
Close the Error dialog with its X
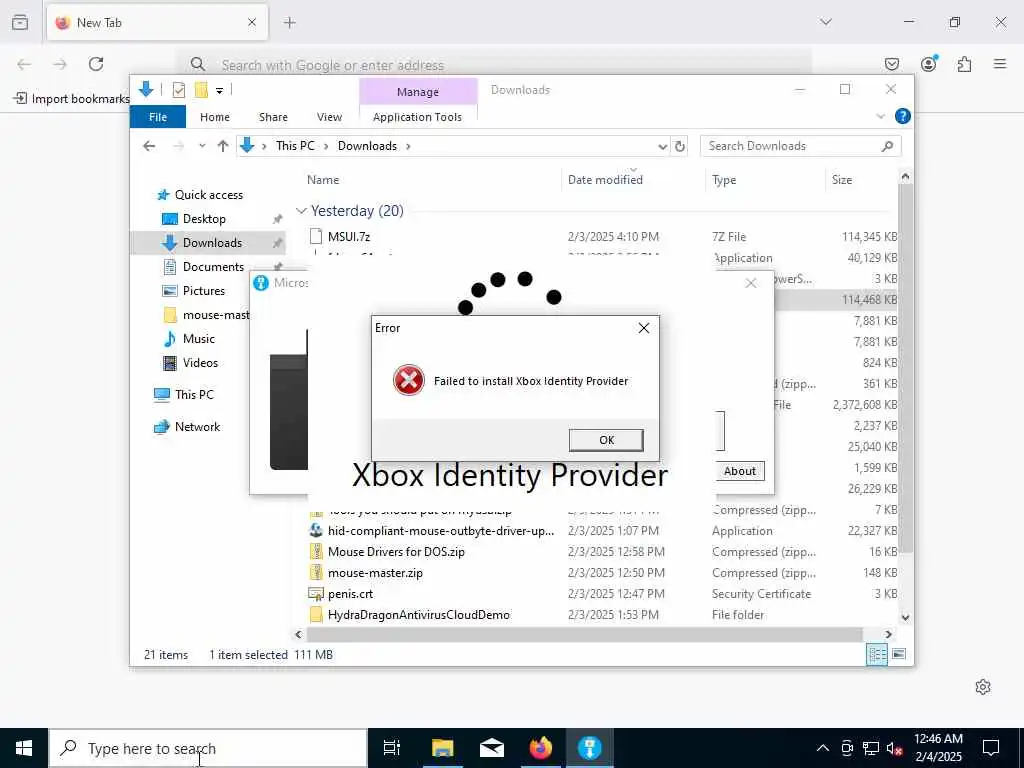click(643, 328)
